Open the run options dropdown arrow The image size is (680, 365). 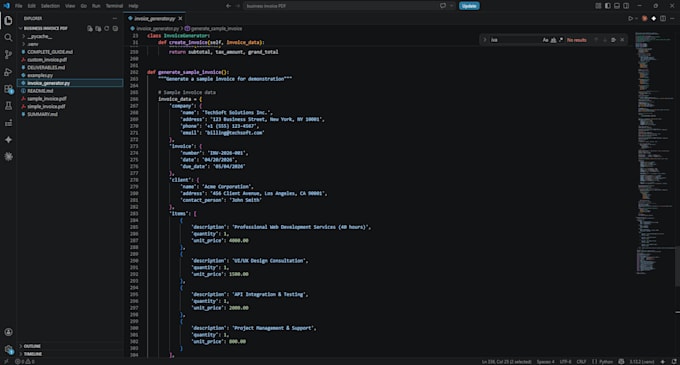coord(636,19)
